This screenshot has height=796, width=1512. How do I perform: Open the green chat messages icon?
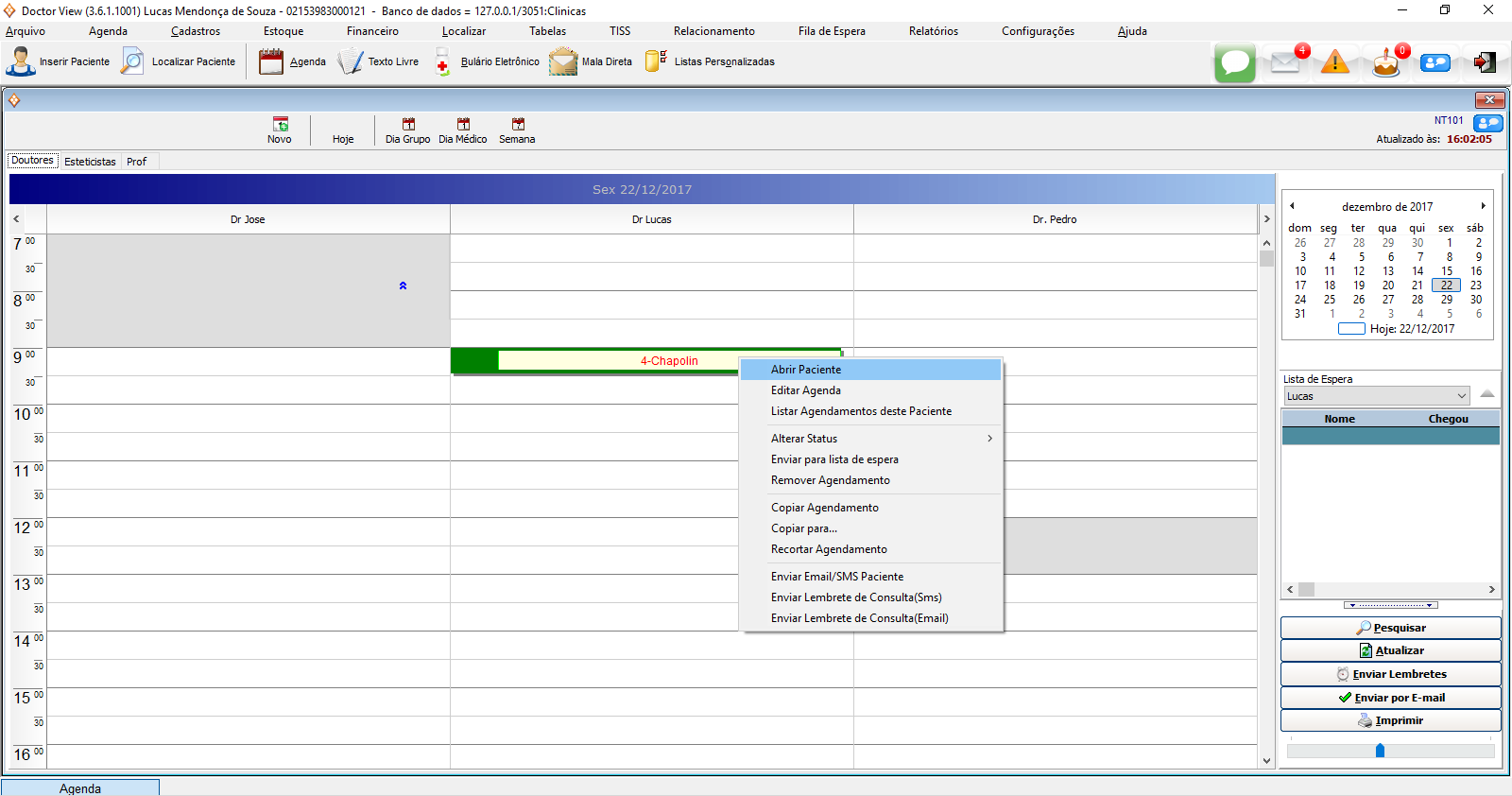pos(1234,63)
